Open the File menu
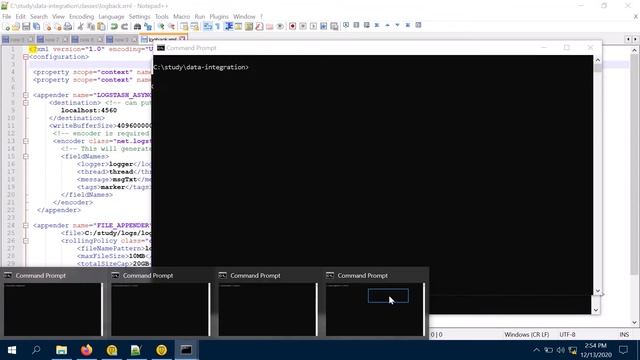 pos(7,16)
